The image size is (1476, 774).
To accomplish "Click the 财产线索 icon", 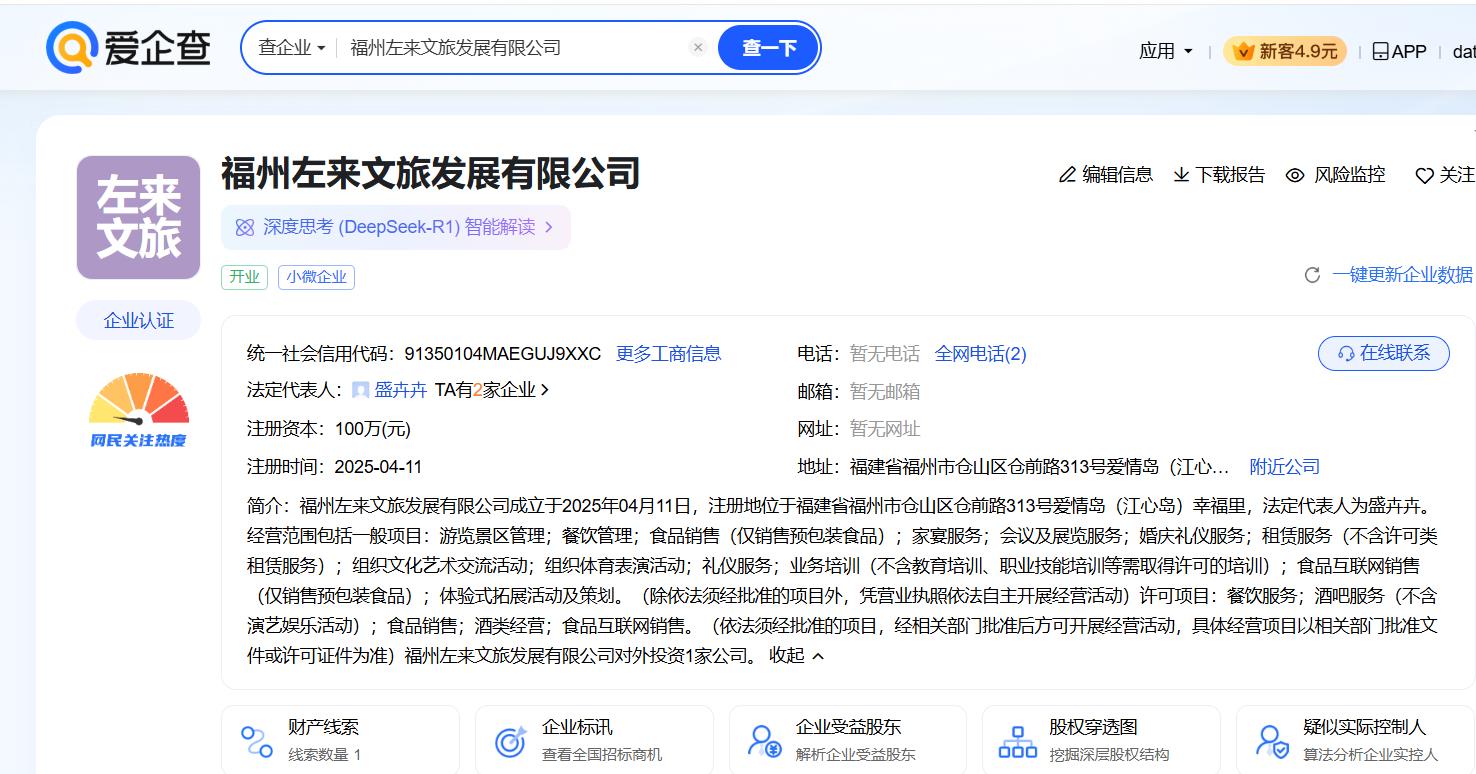I will click(257, 741).
